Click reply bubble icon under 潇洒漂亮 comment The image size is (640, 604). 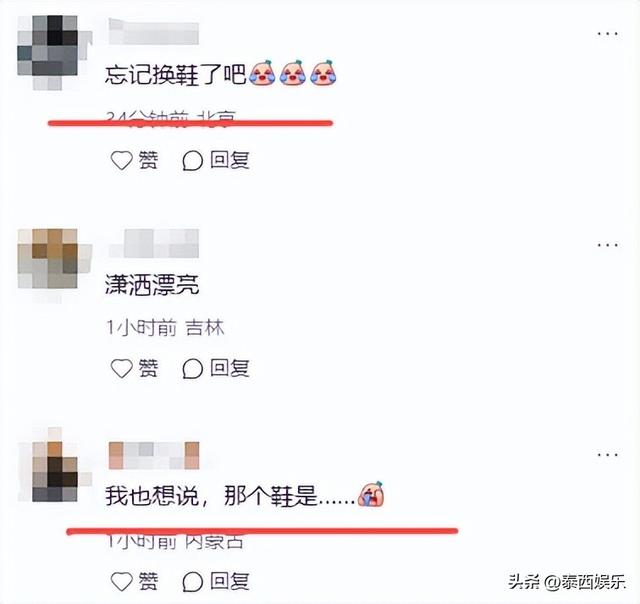click(x=192, y=369)
